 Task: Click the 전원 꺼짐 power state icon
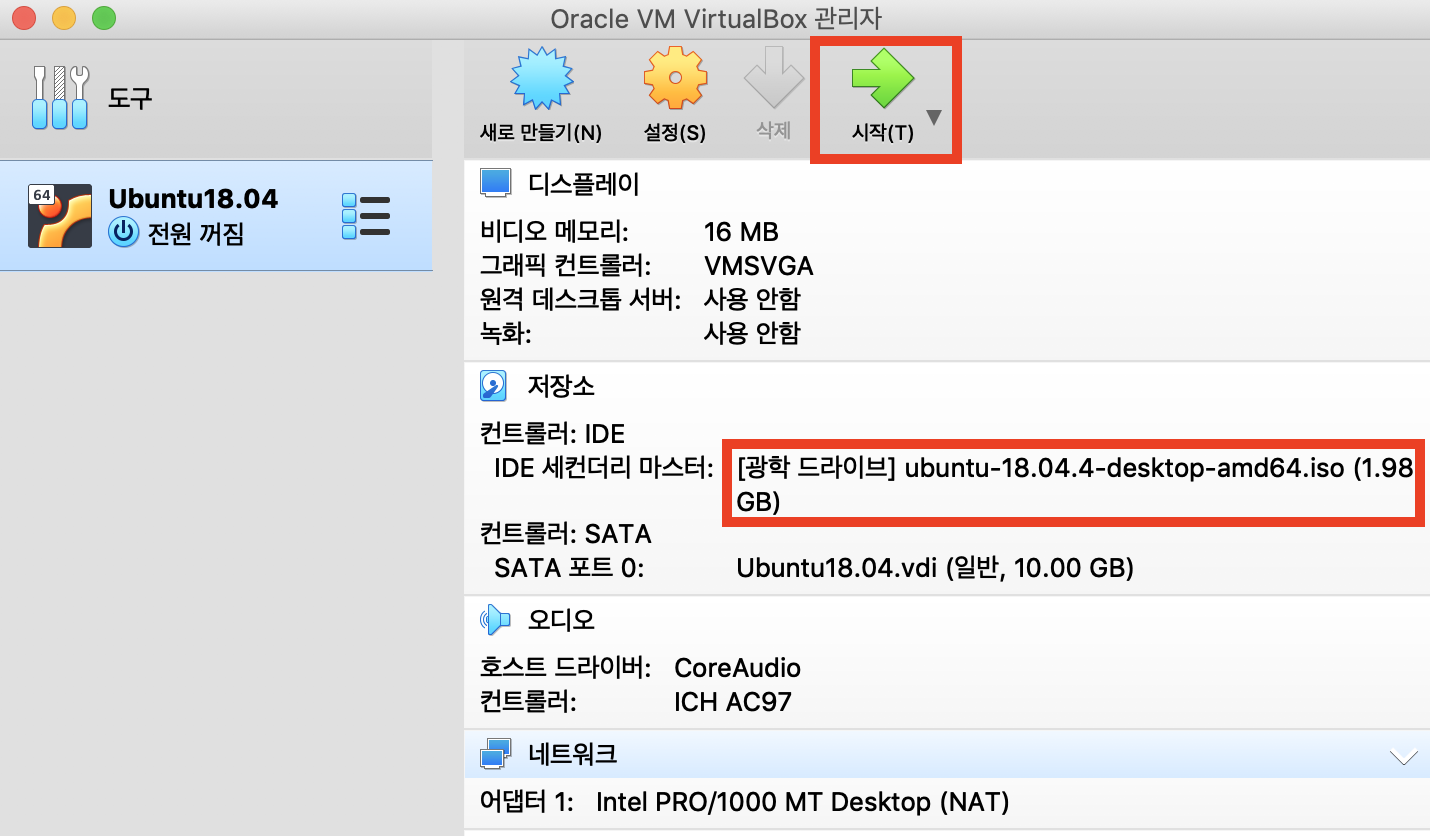click(x=123, y=233)
